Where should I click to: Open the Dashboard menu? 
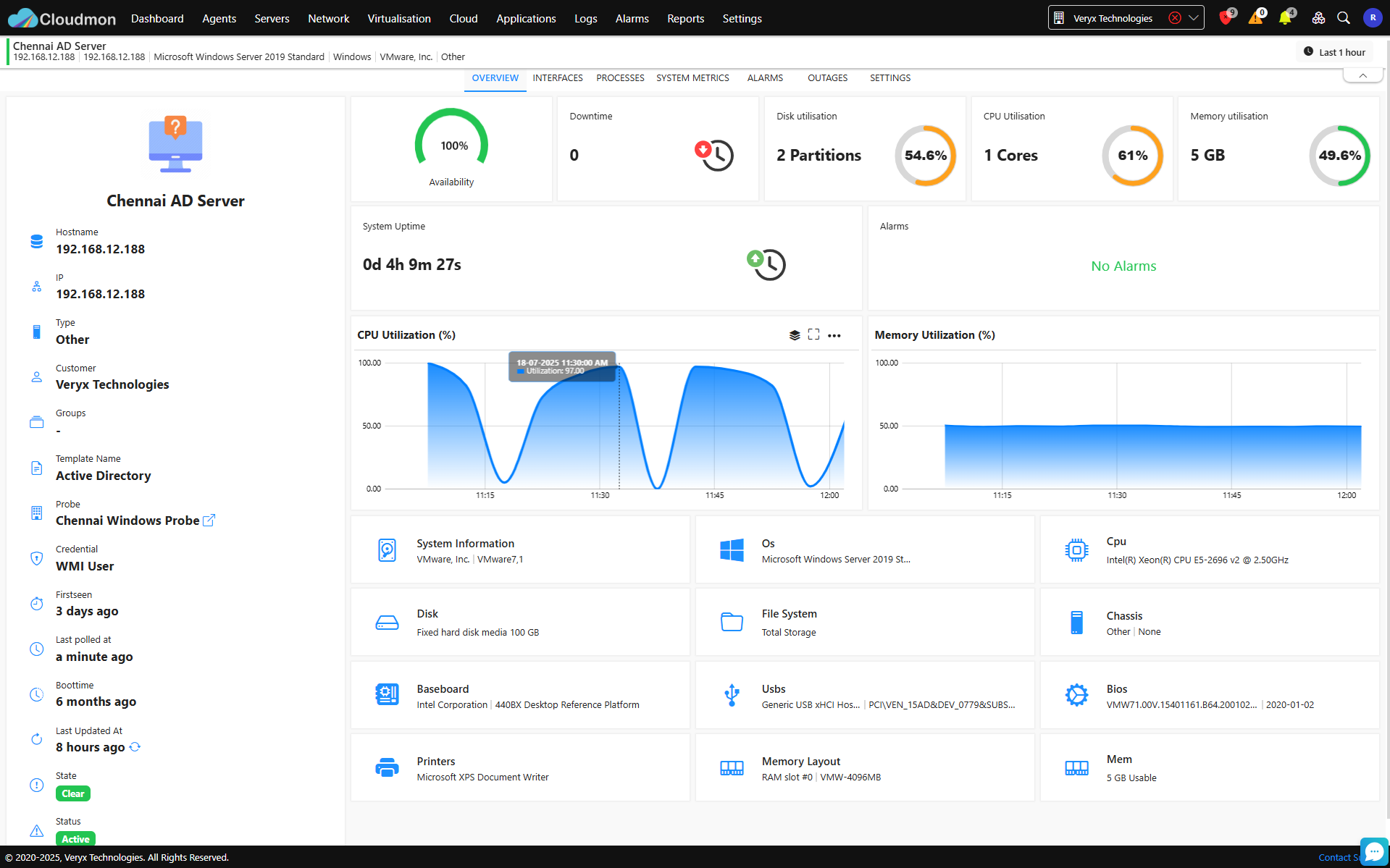pyautogui.click(x=157, y=18)
